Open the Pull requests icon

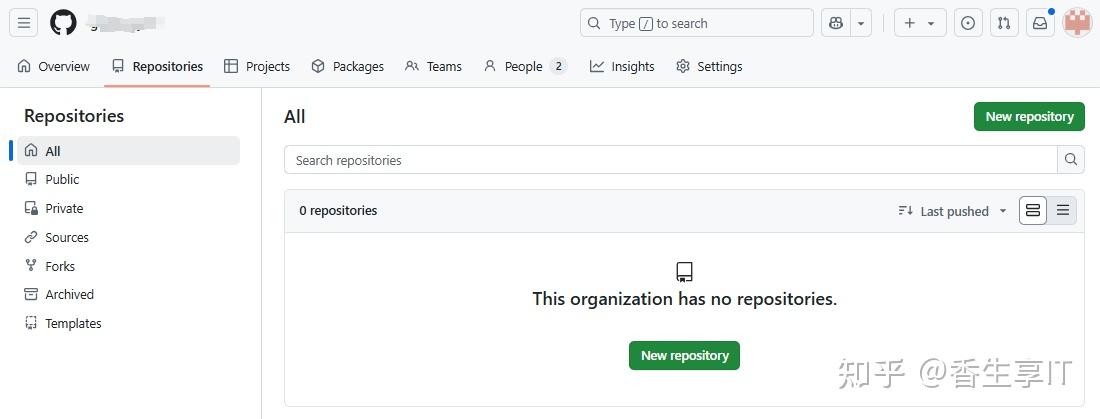tap(1003, 23)
